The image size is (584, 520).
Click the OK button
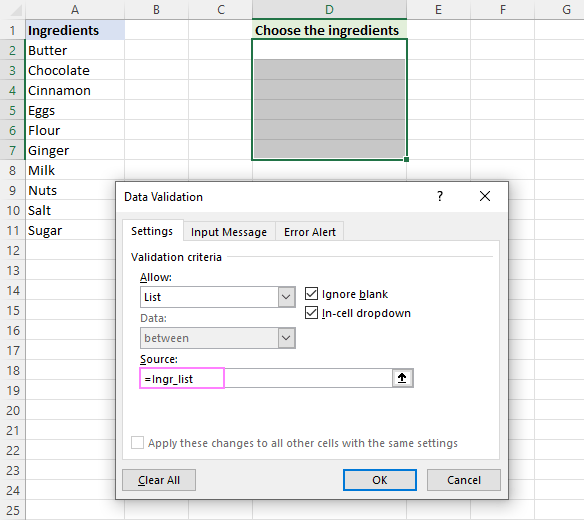tap(380, 480)
